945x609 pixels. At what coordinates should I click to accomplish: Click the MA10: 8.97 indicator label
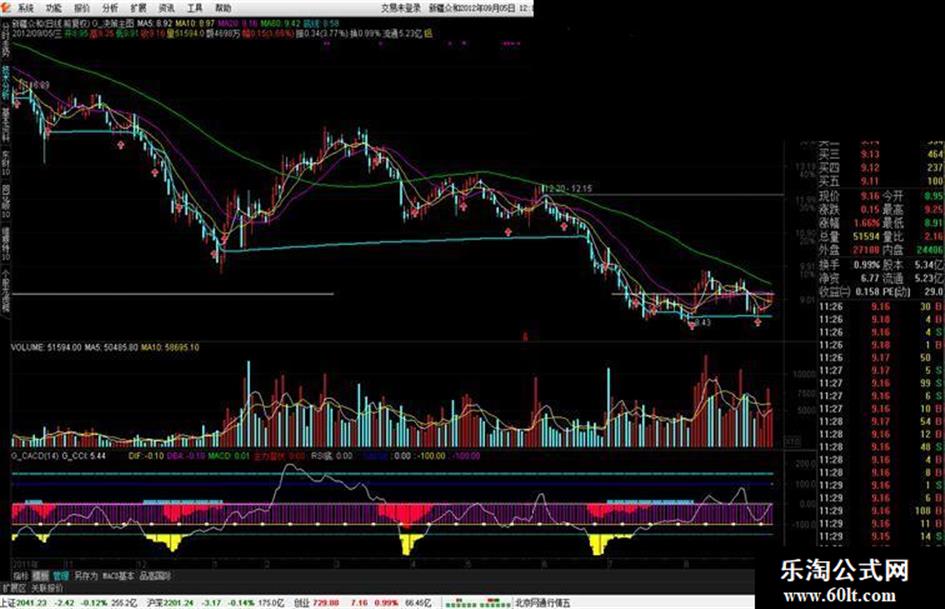195,23
